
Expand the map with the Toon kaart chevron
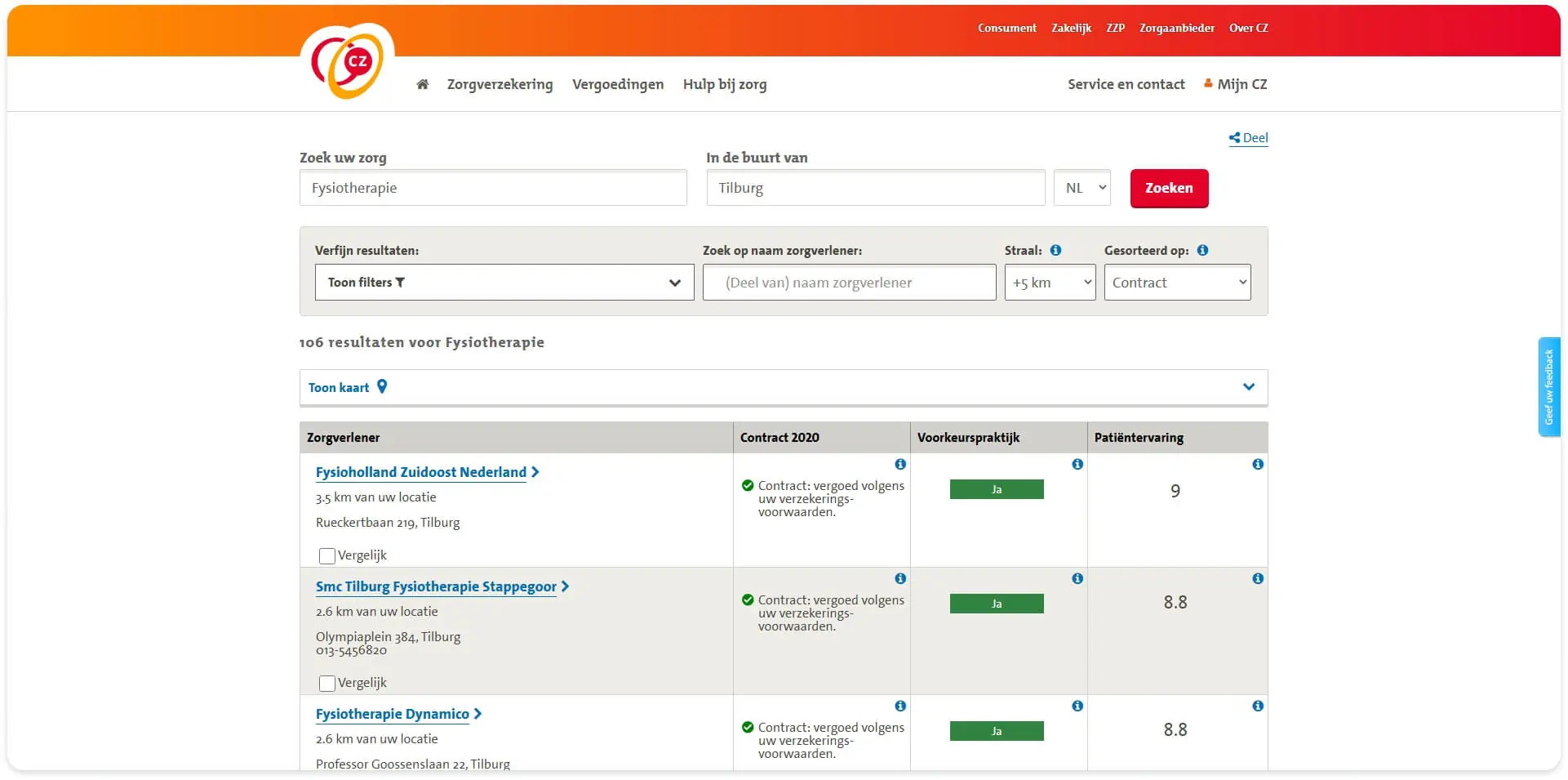point(1249,386)
